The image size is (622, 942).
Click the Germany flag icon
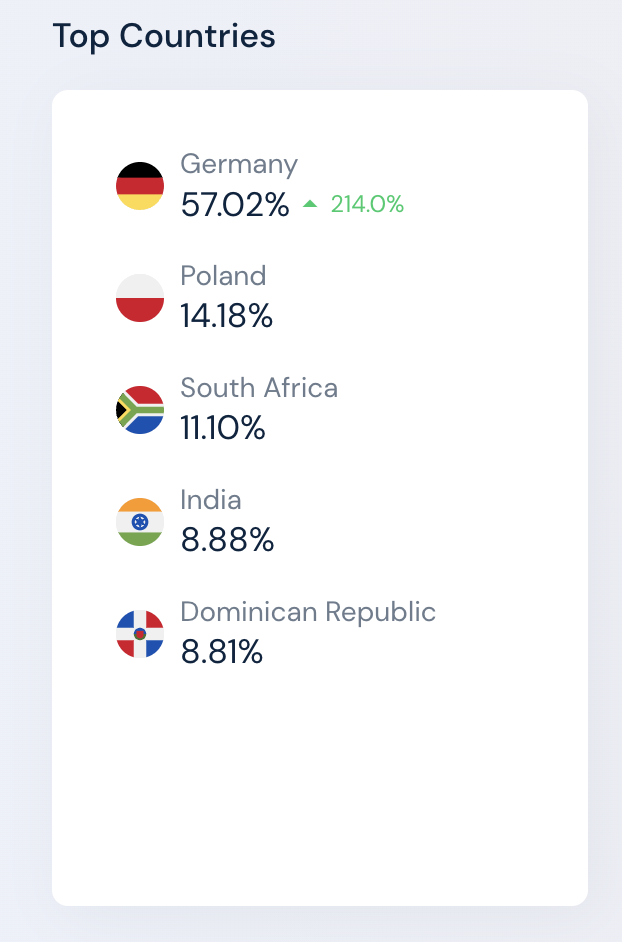pos(140,186)
